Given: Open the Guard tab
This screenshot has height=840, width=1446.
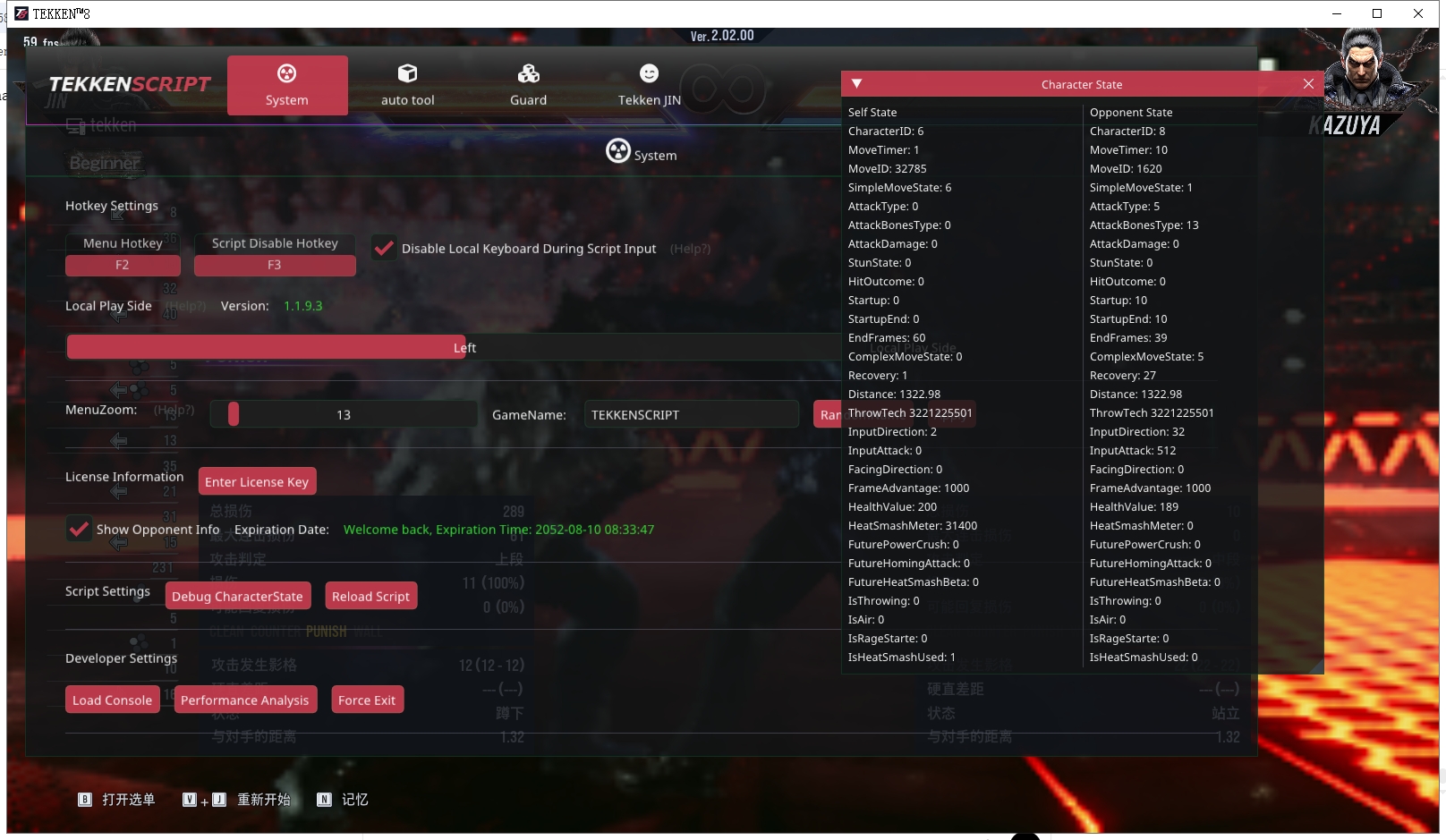Looking at the screenshot, I should (528, 86).
